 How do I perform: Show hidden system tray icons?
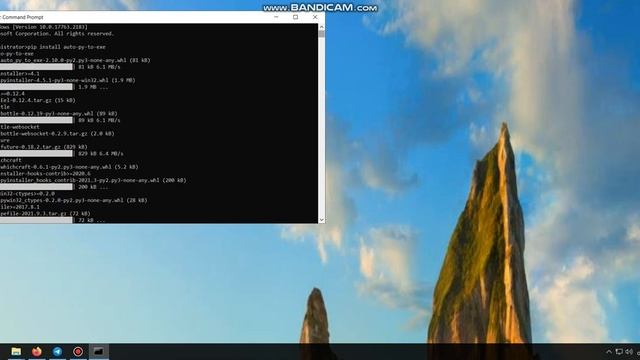click(609, 352)
